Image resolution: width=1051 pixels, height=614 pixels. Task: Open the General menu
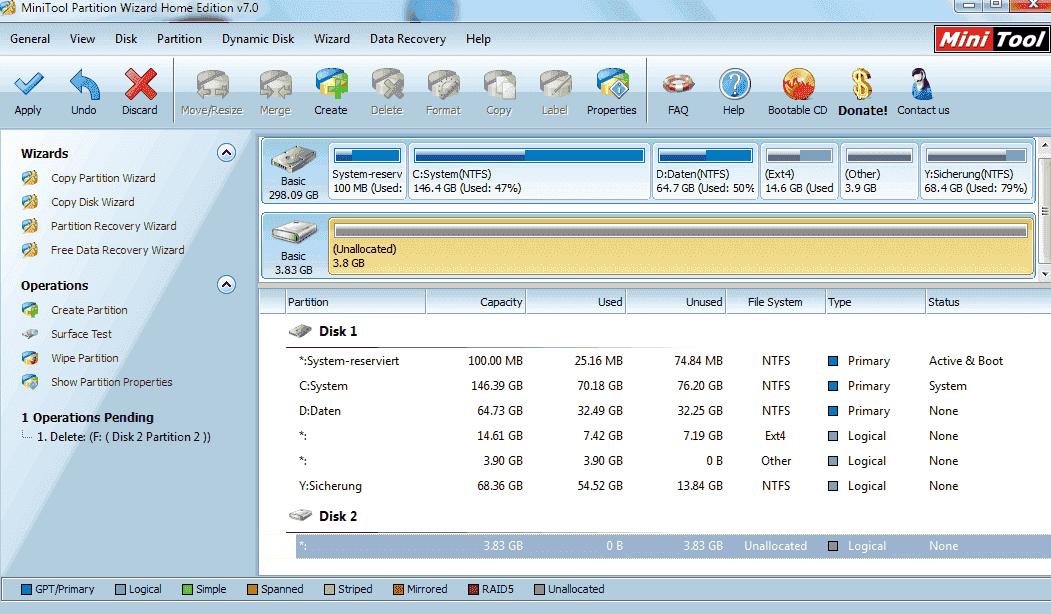pos(30,39)
